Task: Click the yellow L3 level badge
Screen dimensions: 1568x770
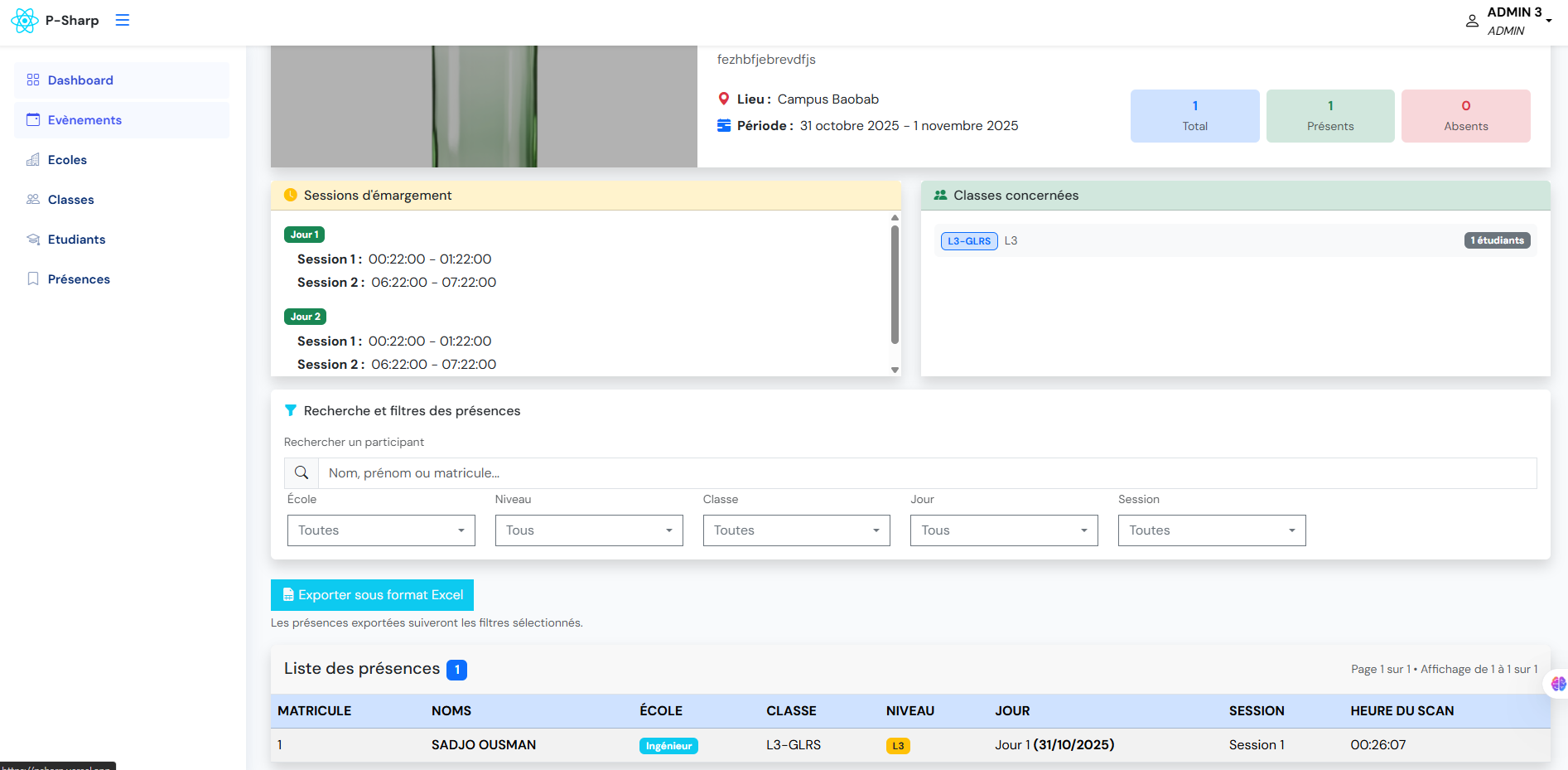Action: 898,746
